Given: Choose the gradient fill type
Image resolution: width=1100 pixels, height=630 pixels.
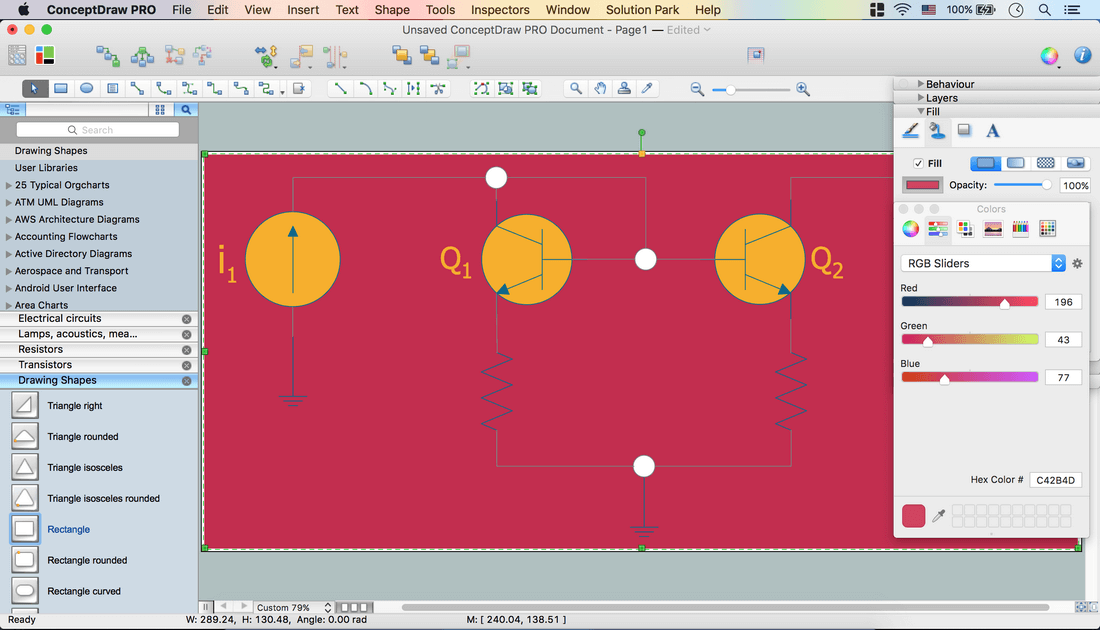Looking at the screenshot, I should [1015, 163].
